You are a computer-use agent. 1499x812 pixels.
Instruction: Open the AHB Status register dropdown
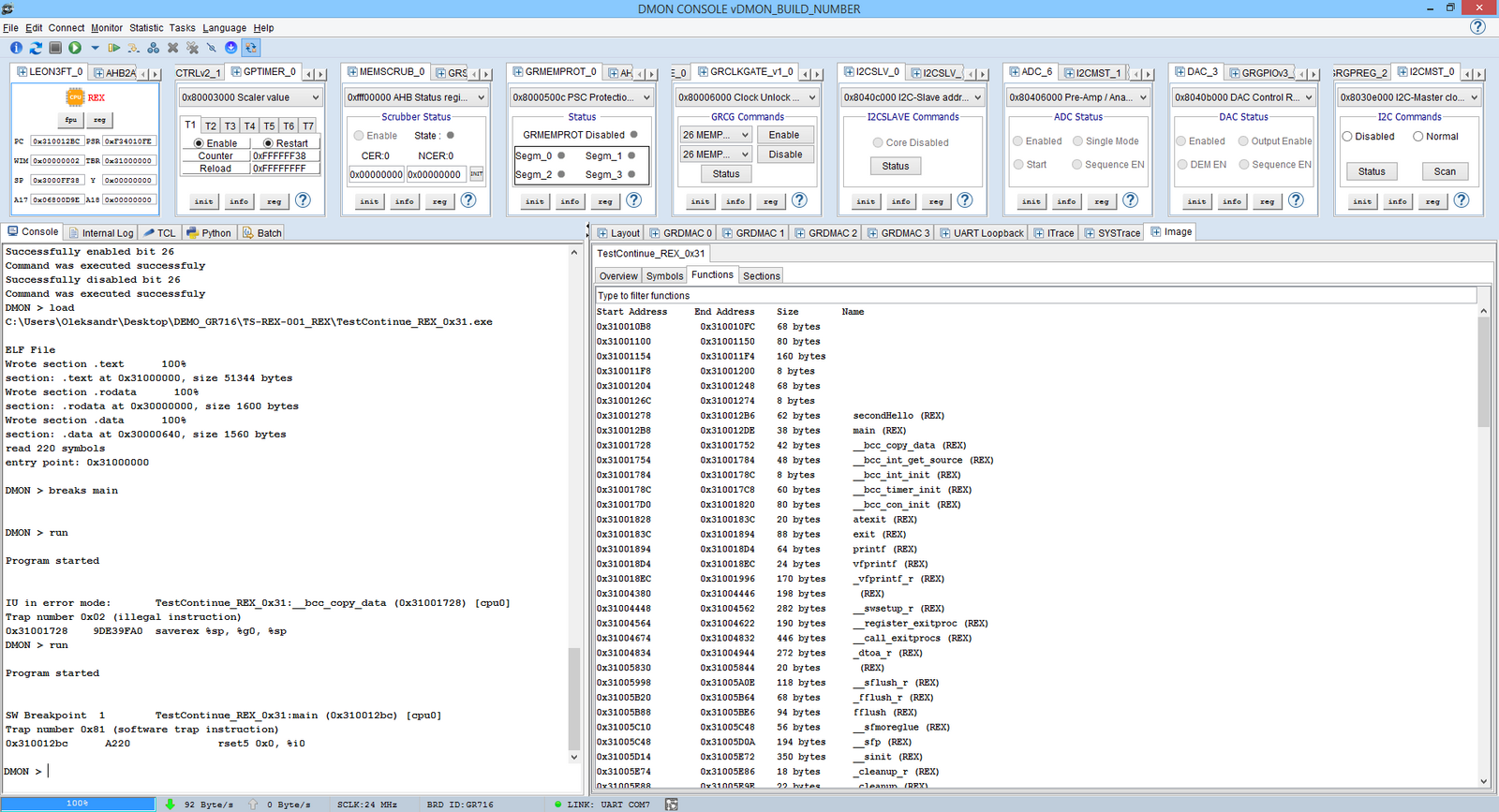[x=416, y=97]
